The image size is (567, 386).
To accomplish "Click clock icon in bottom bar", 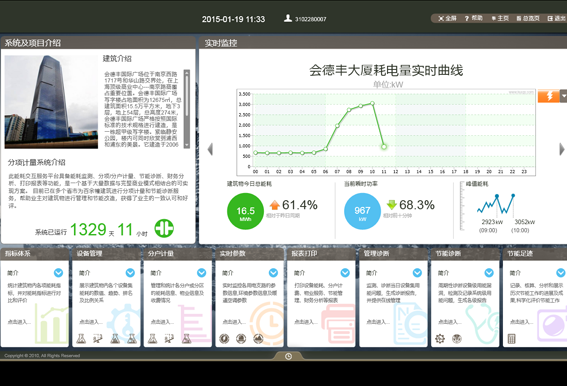I will (288, 357).
